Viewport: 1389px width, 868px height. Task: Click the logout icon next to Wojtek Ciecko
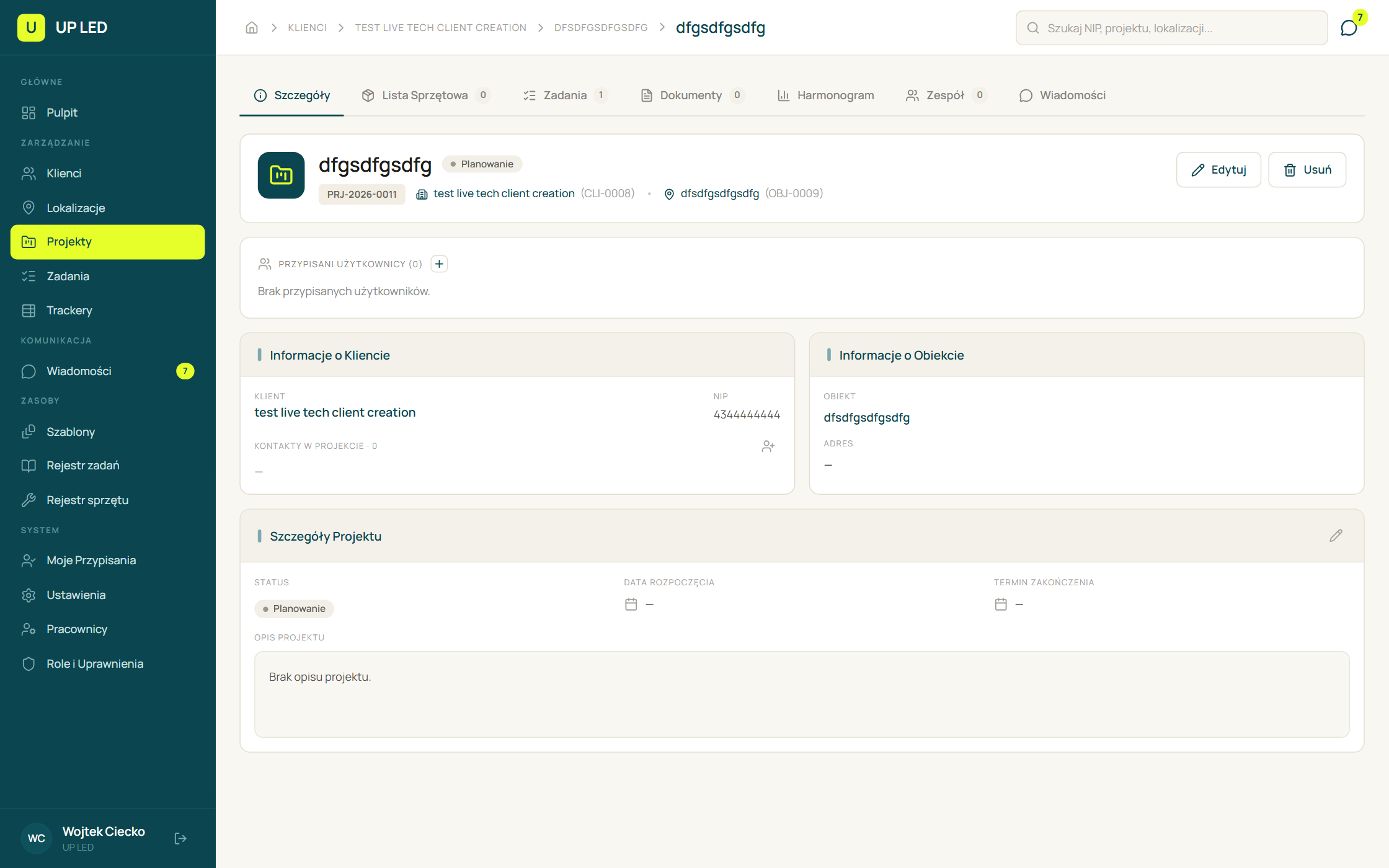pos(180,839)
